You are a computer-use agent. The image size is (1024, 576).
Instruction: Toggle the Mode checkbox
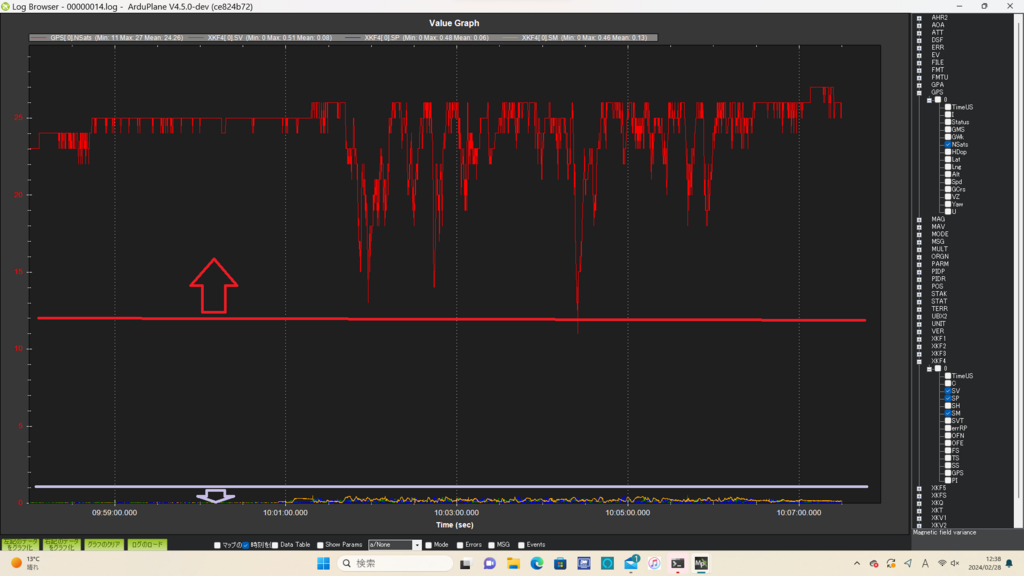(x=428, y=545)
